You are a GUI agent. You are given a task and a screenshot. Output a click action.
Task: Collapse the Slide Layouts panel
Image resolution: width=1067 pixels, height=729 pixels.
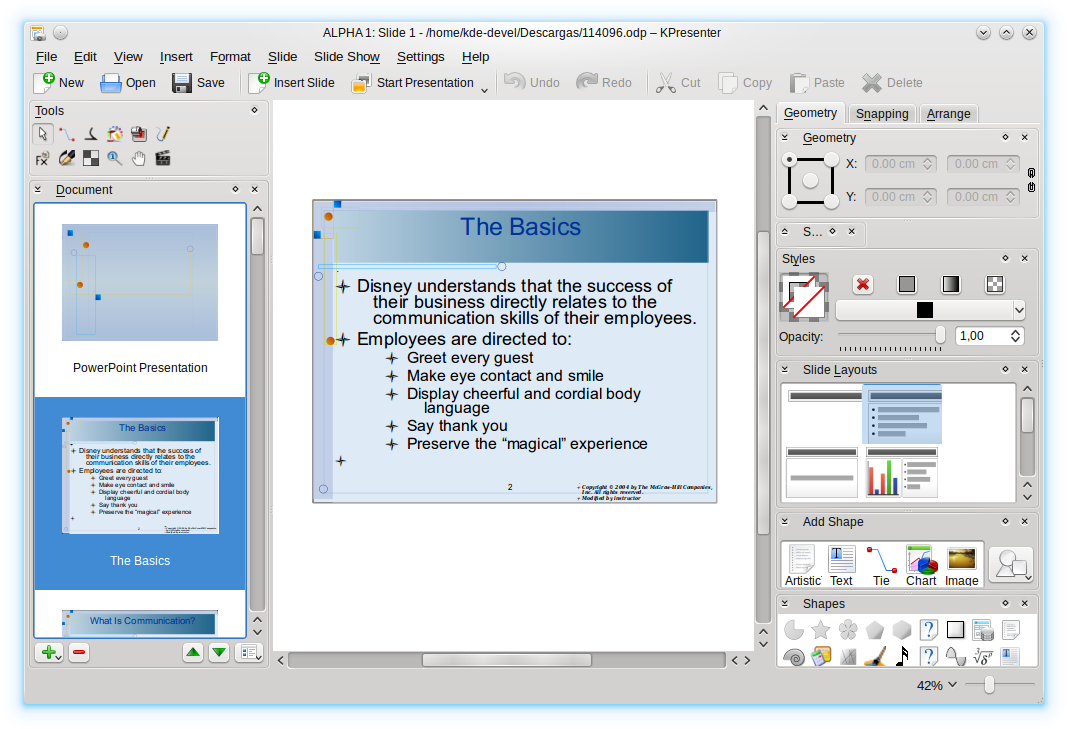pos(786,370)
